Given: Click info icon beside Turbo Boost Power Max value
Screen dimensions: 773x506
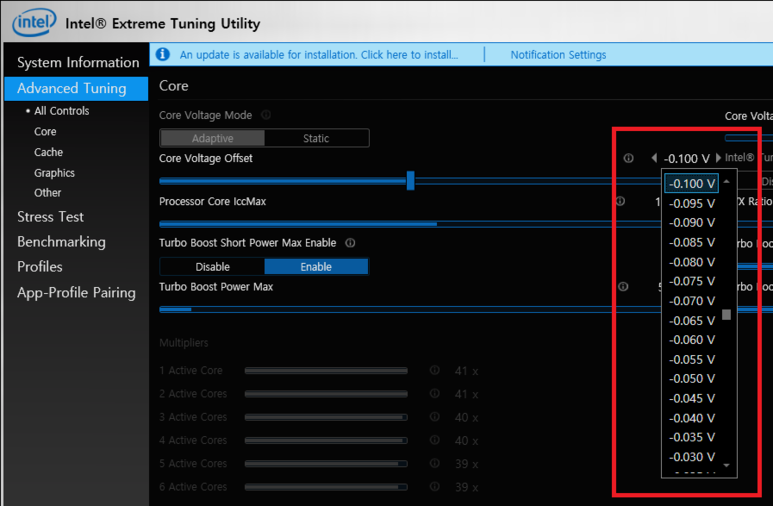Looking at the screenshot, I should pos(623,287).
